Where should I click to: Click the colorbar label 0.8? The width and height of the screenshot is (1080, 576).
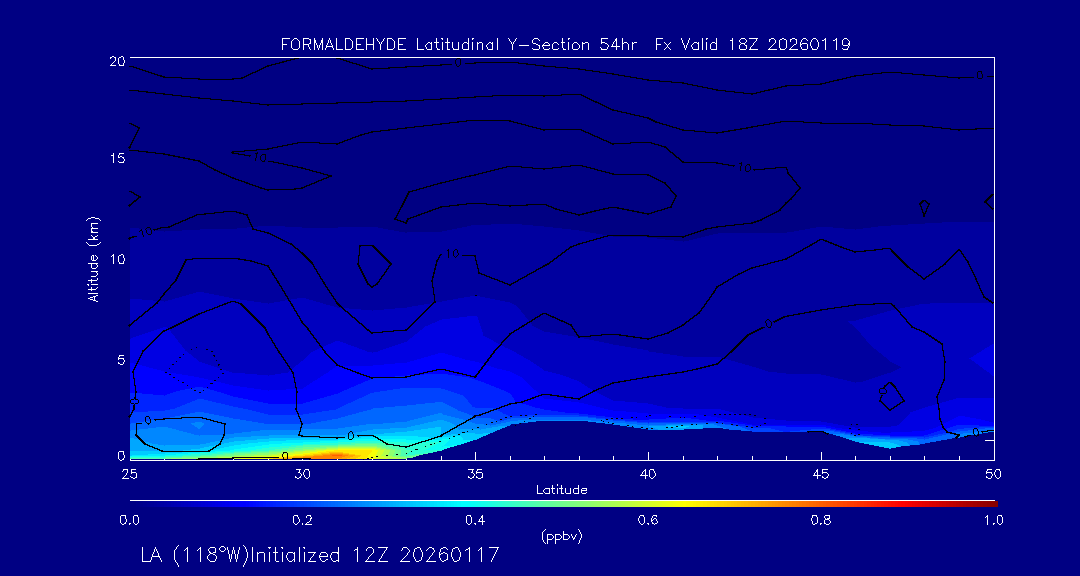coord(821,521)
